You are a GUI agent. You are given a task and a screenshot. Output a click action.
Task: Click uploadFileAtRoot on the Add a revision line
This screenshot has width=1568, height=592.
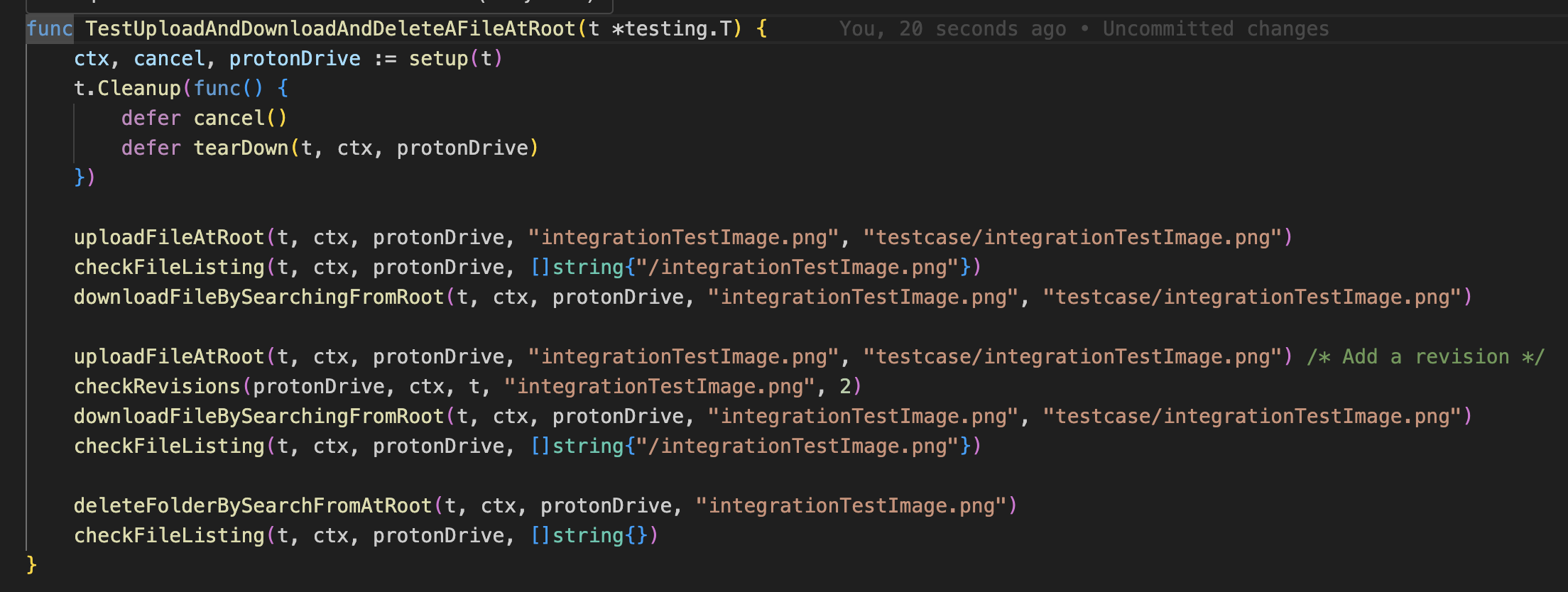pos(169,357)
